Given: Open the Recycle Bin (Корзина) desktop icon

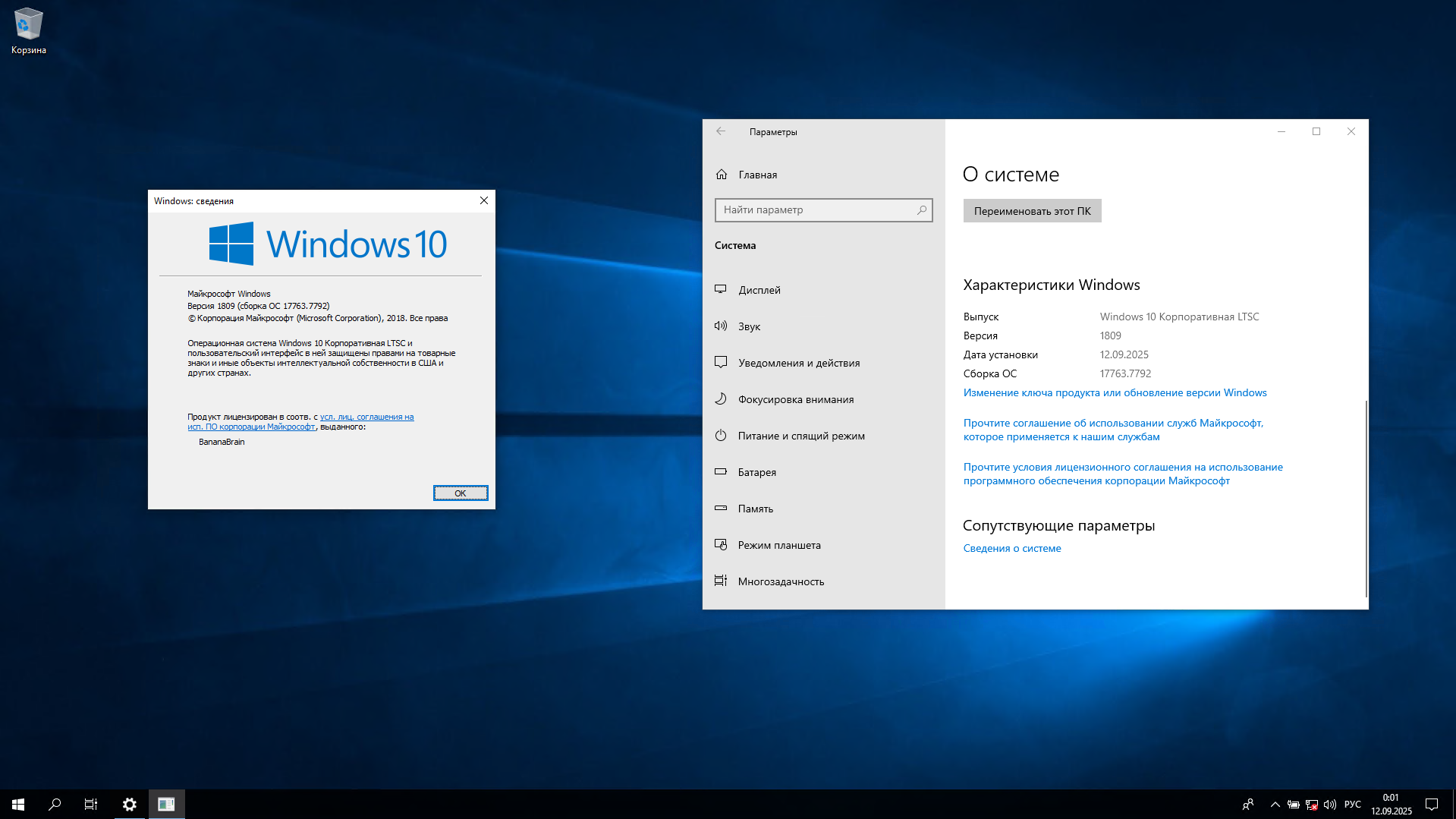Looking at the screenshot, I should (29, 31).
